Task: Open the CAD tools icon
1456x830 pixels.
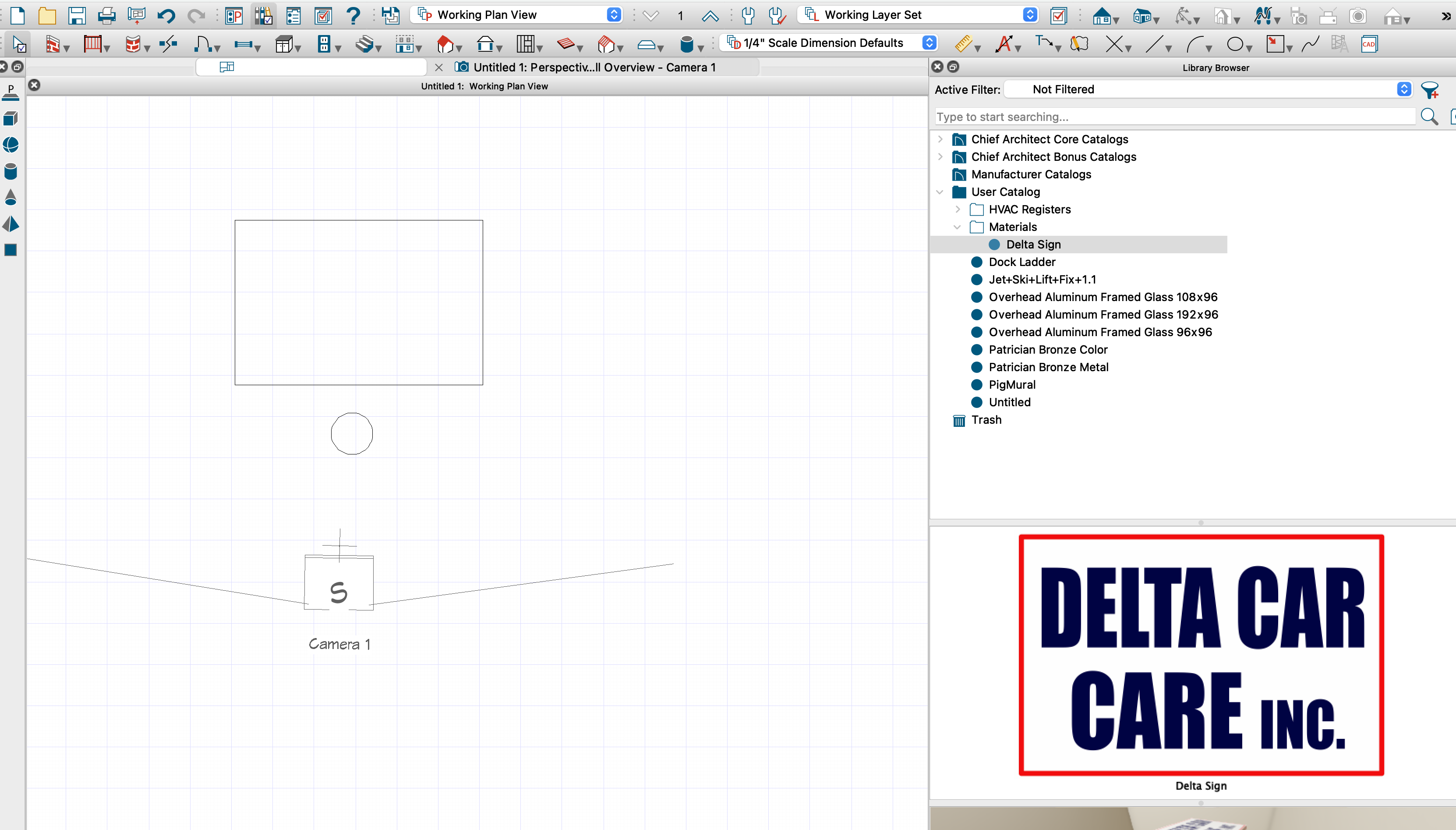Action: [x=1368, y=44]
